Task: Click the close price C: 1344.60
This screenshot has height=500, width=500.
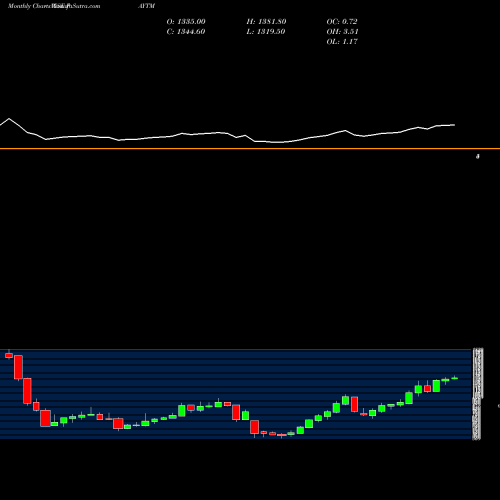Action: (186, 32)
